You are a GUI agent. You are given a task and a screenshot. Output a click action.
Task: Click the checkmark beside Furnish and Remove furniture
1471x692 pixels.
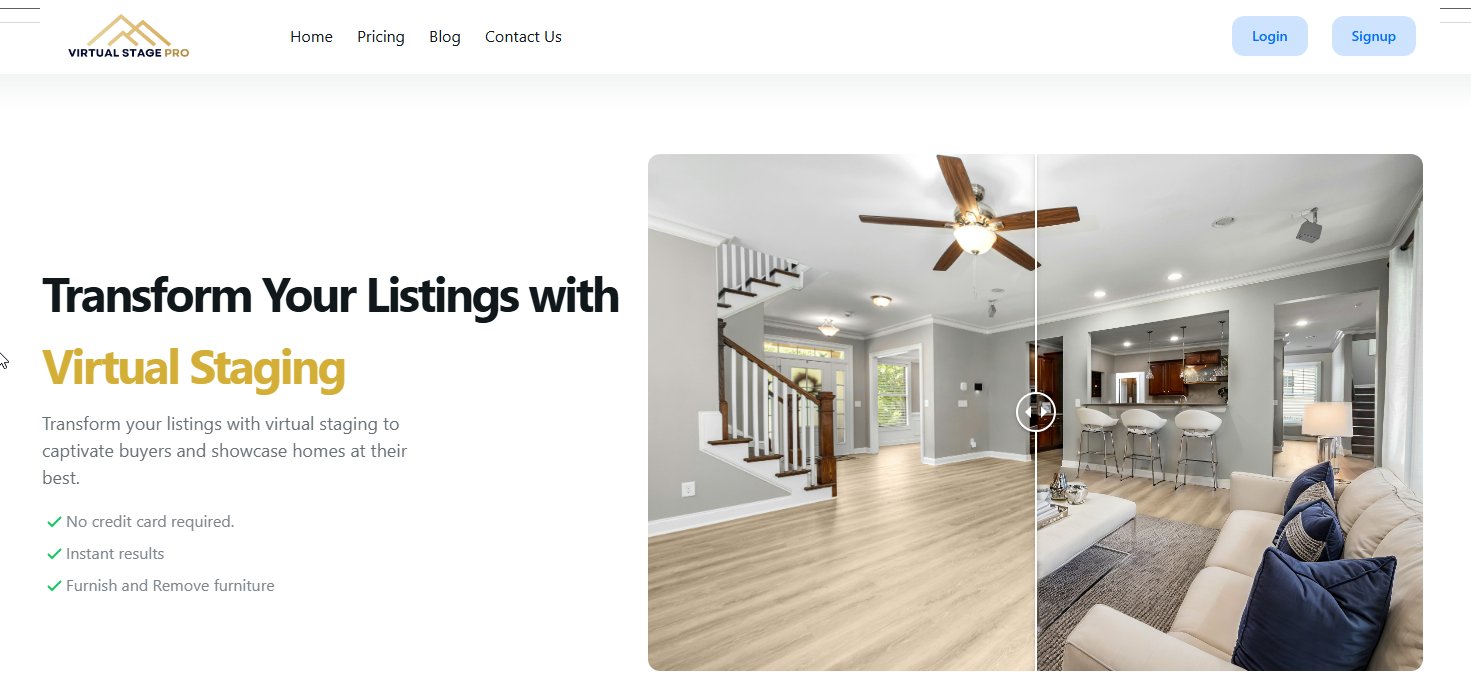(x=54, y=586)
